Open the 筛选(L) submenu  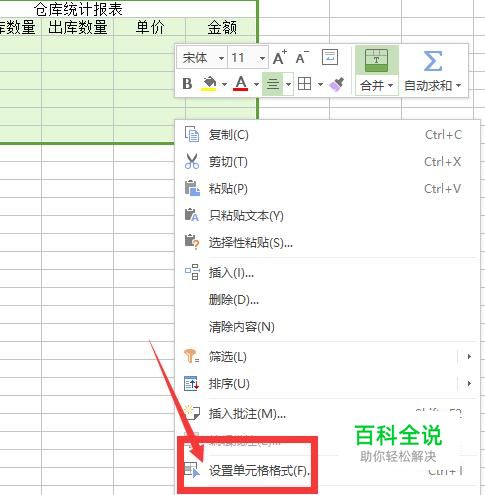[327, 357]
